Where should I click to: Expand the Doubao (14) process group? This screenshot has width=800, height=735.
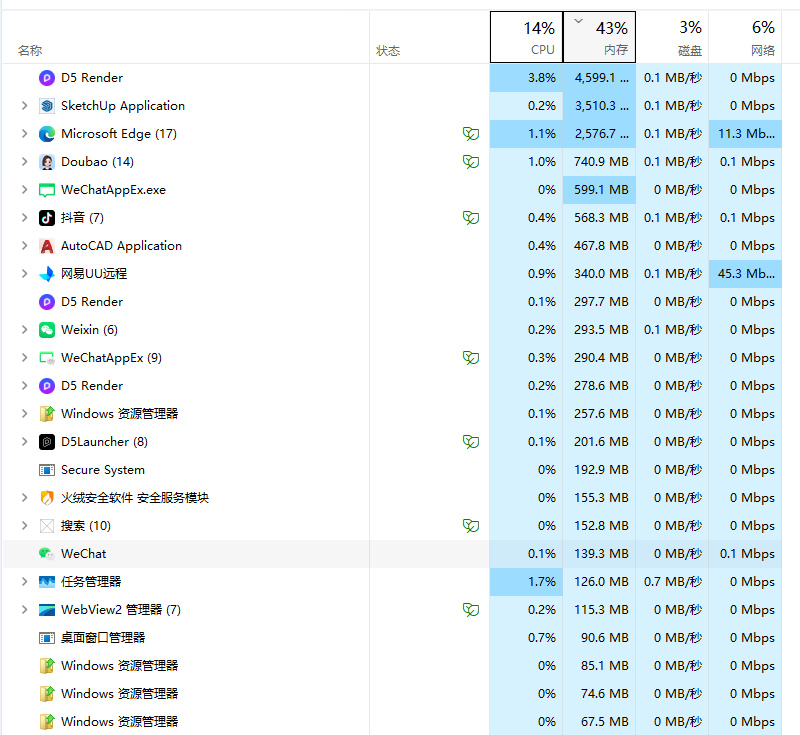(x=24, y=162)
